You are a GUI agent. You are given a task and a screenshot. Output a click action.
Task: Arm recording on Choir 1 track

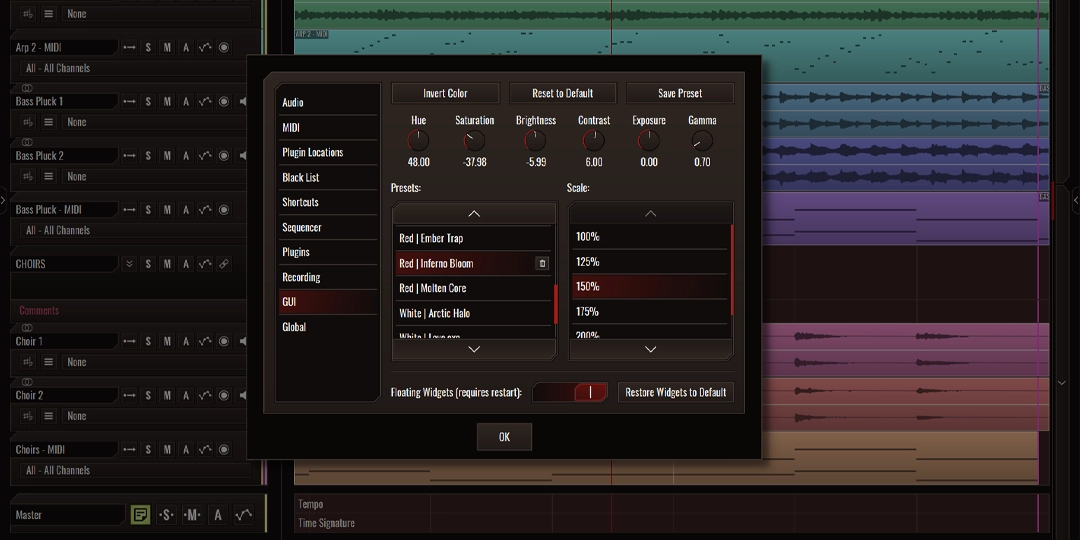click(224, 341)
